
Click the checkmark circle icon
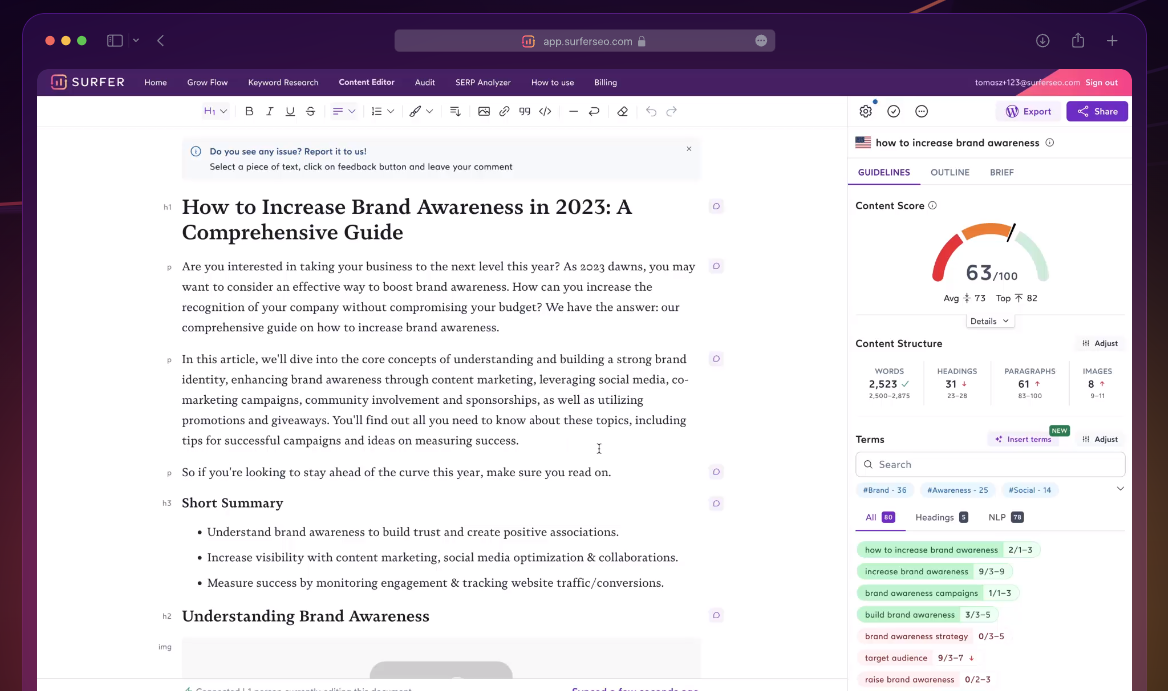[894, 112]
